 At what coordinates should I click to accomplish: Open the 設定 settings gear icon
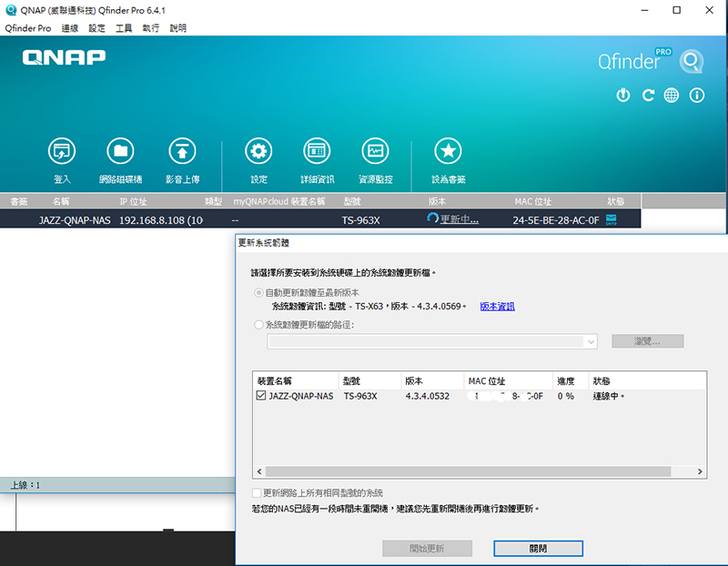pos(259,151)
